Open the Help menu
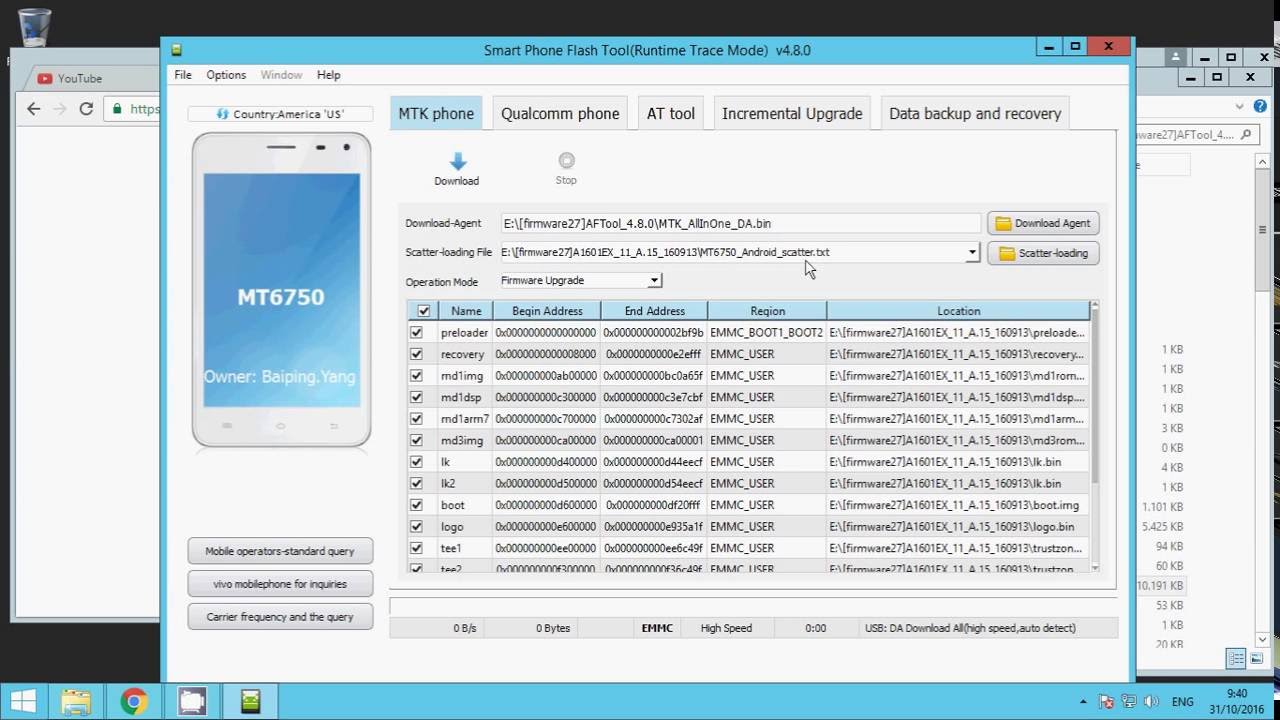The height and width of the screenshot is (720, 1280). point(328,75)
